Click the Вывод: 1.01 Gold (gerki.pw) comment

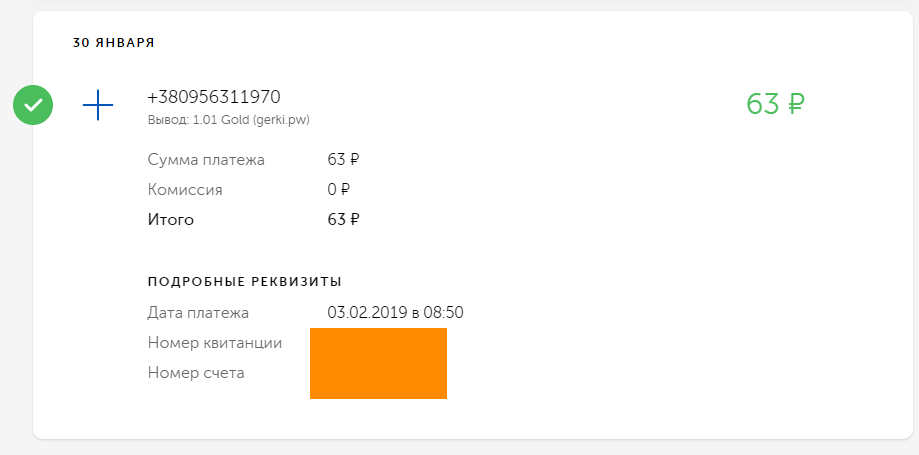coord(229,120)
